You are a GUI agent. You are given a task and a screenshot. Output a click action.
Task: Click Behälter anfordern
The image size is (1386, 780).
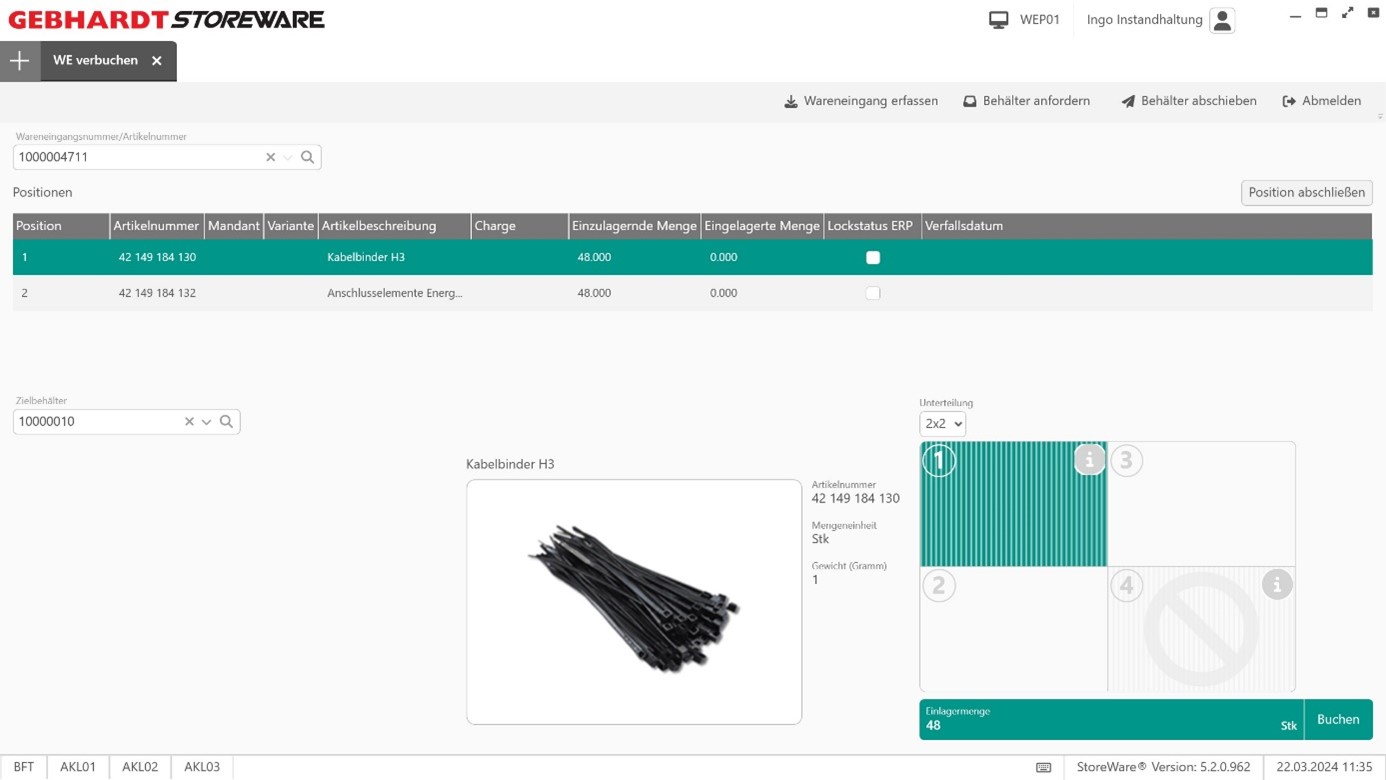tap(1026, 101)
